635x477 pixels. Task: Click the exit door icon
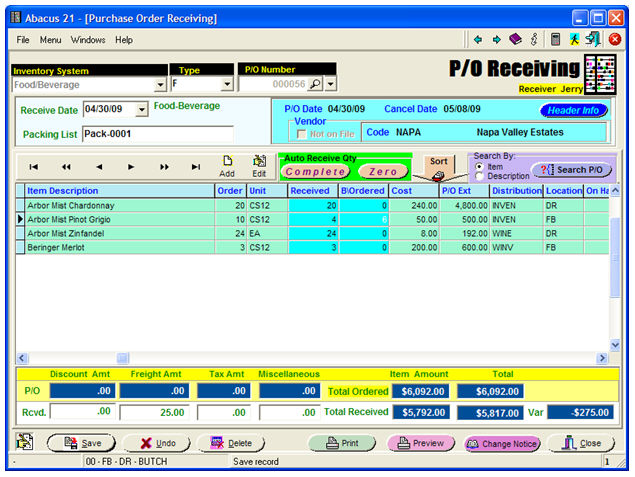594,40
